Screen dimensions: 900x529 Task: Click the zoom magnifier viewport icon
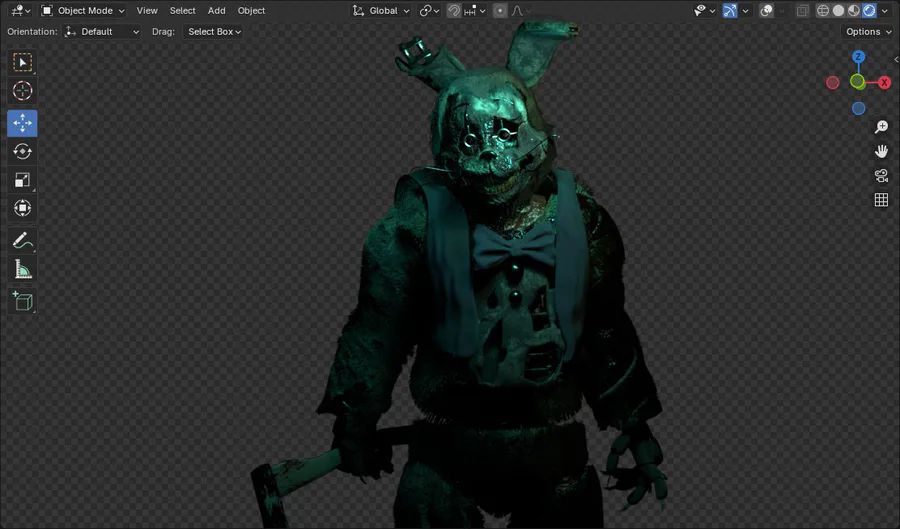coord(881,127)
